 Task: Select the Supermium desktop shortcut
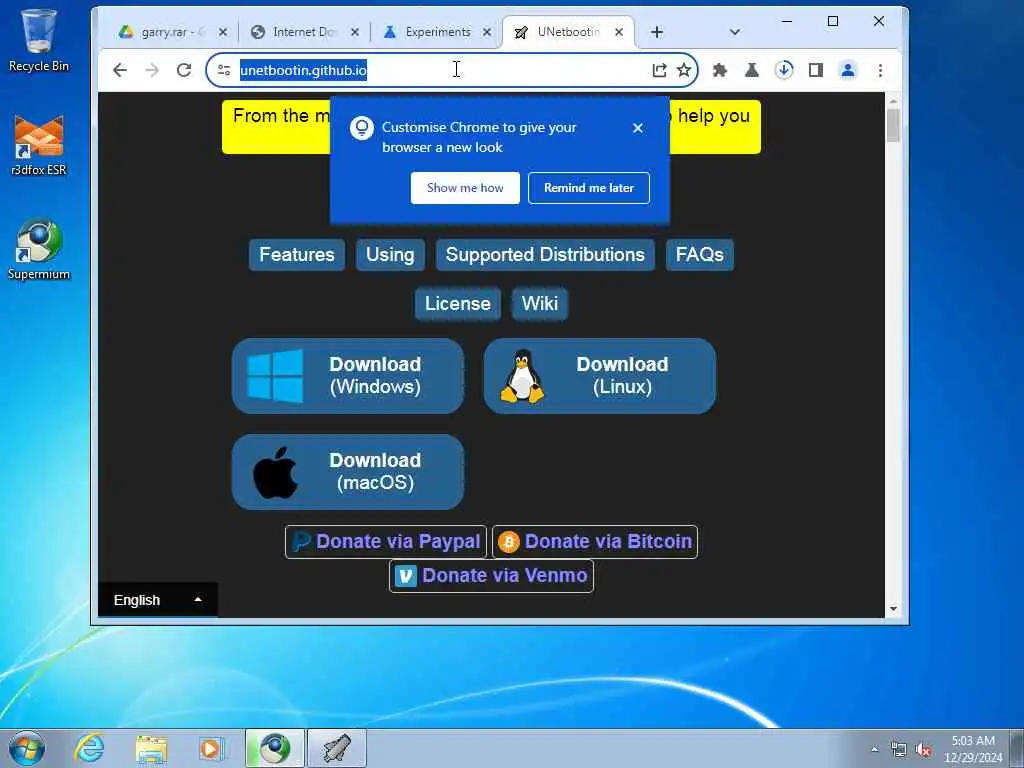point(39,249)
